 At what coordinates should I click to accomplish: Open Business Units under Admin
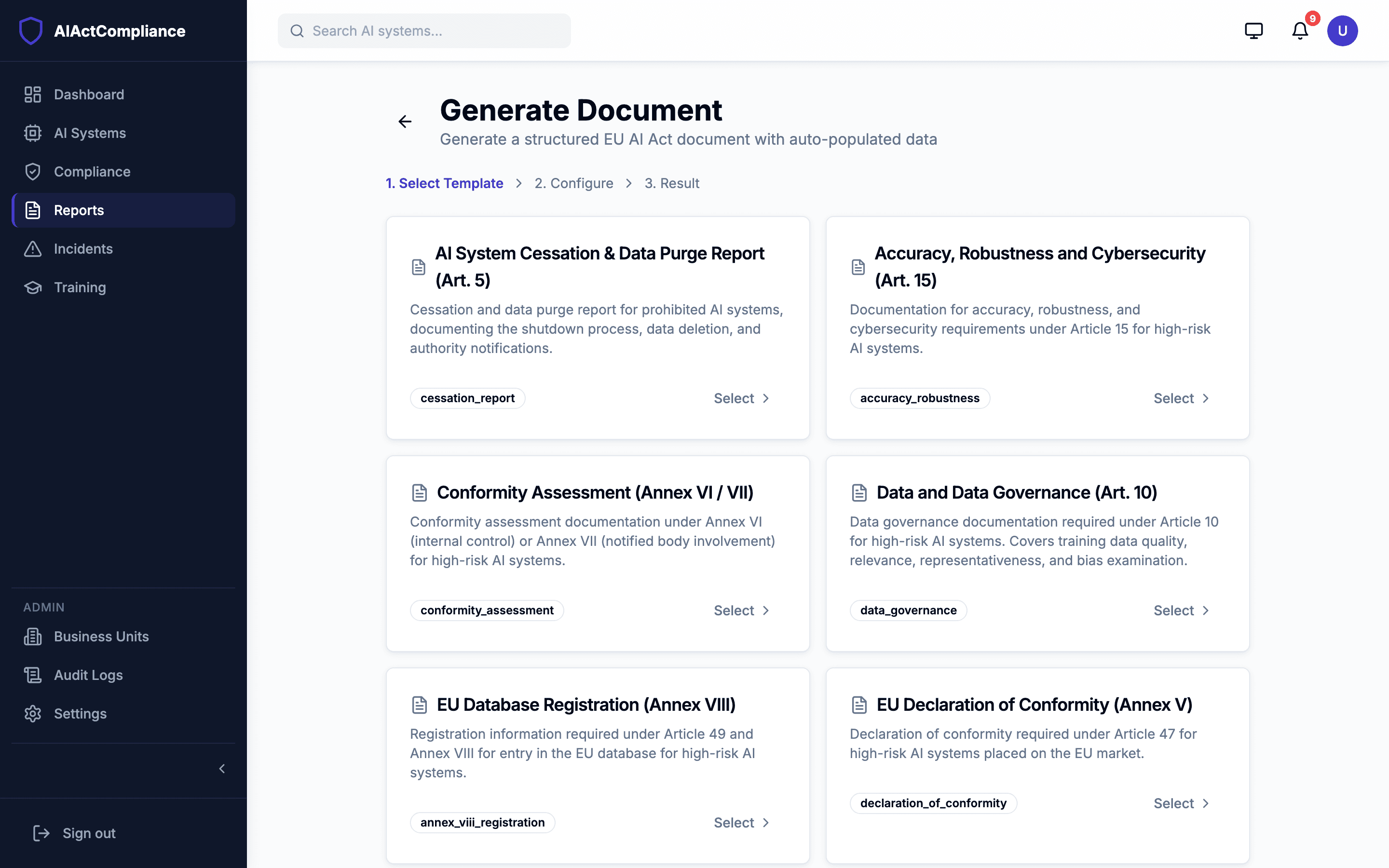101,636
